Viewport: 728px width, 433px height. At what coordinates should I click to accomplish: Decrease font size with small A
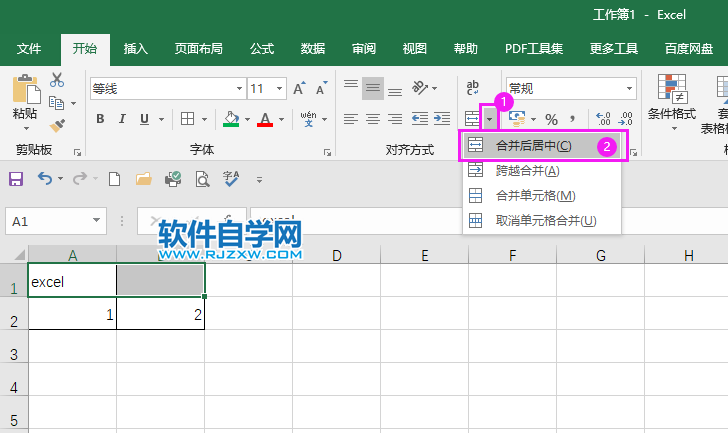pos(321,88)
